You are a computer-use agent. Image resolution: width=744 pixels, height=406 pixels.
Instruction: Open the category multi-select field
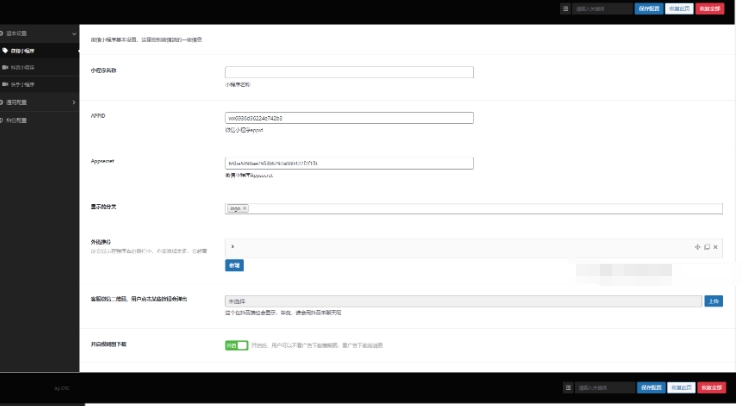click(x=474, y=208)
